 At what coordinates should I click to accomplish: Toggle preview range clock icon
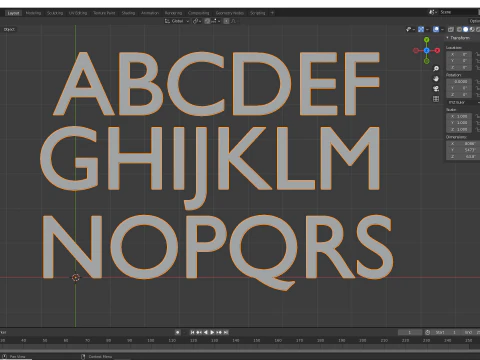(x=428, y=332)
